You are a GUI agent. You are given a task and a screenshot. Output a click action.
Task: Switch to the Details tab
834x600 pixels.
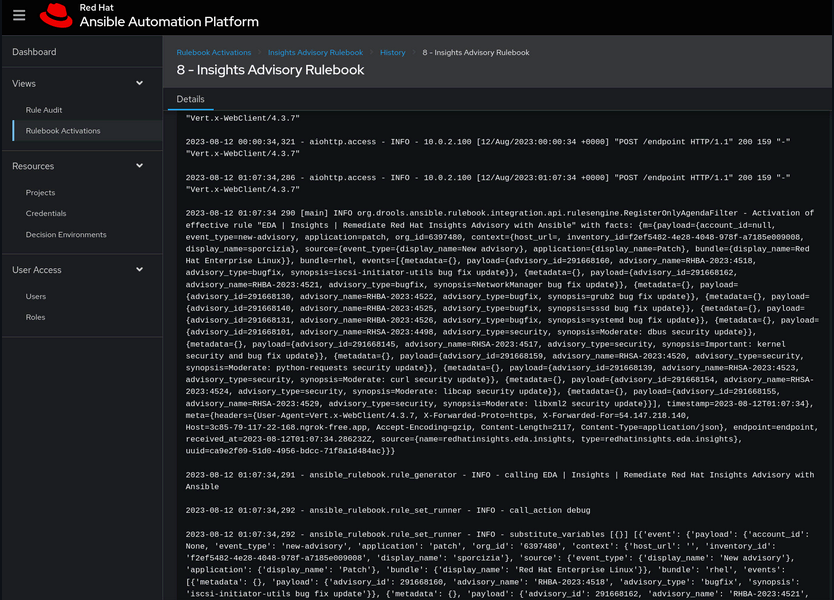pos(190,99)
